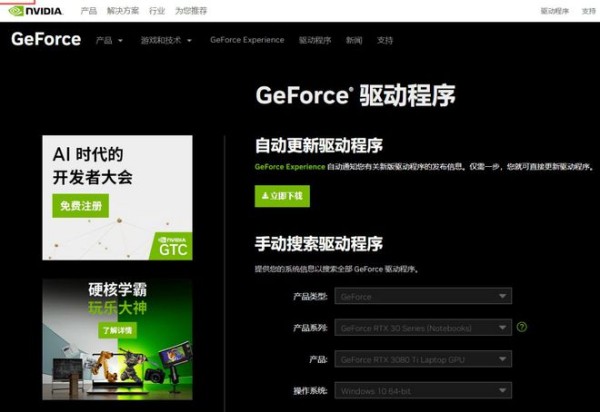
Task: Click the green help question mark icon
Action: click(x=522, y=327)
